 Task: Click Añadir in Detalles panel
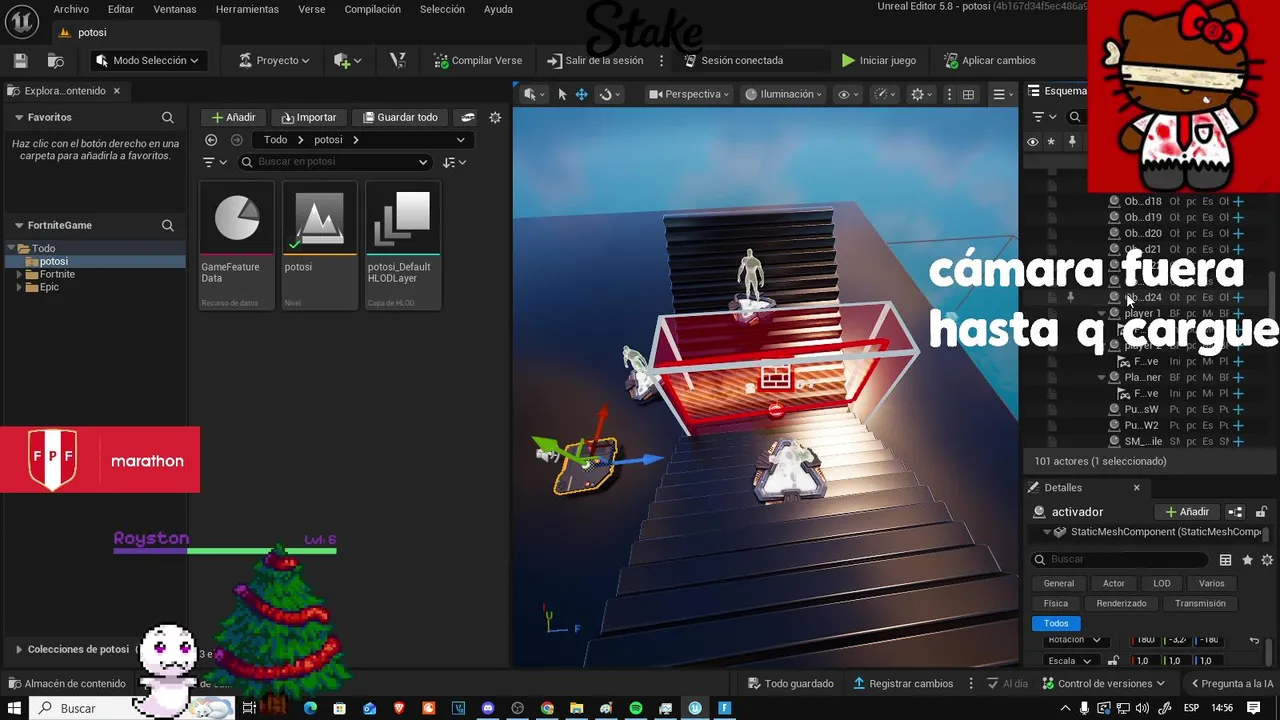[1187, 512]
